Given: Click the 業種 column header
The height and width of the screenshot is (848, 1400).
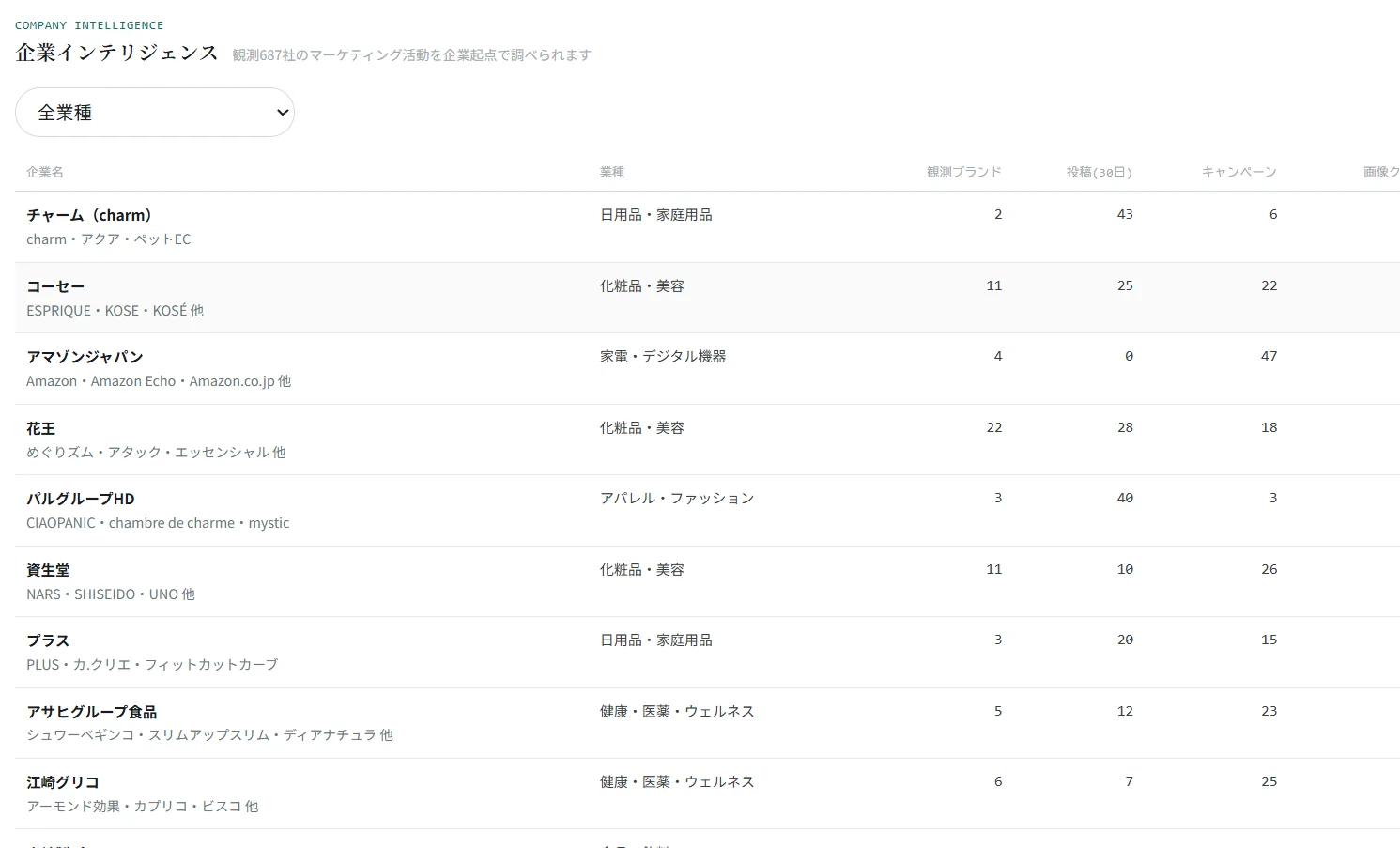Looking at the screenshot, I should coord(612,172).
